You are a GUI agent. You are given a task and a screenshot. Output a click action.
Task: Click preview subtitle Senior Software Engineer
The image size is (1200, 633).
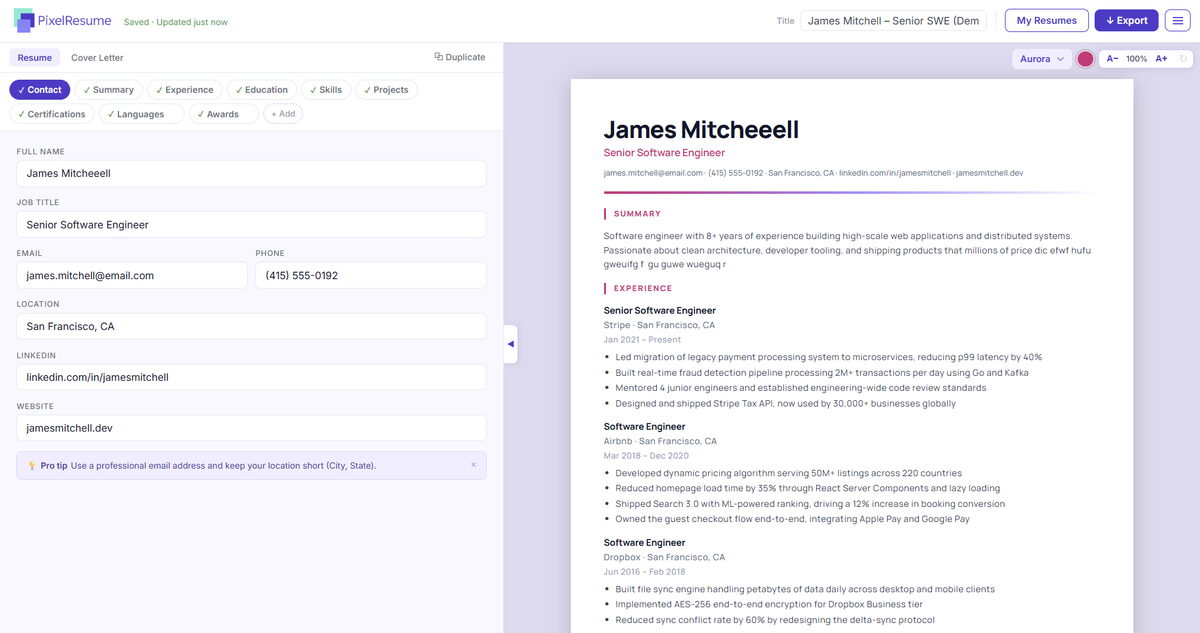pyautogui.click(x=664, y=153)
